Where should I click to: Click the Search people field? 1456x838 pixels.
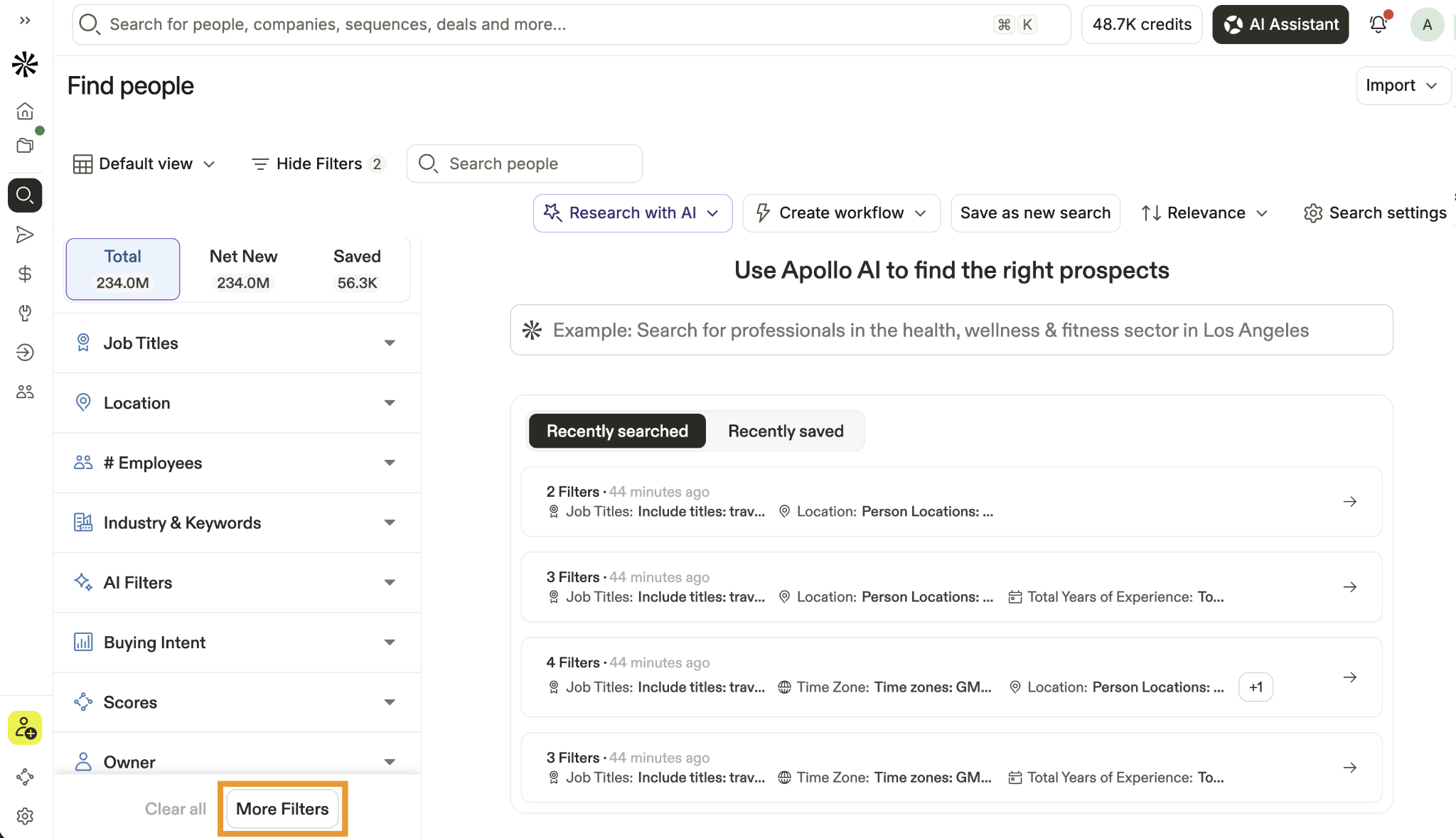click(x=525, y=163)
